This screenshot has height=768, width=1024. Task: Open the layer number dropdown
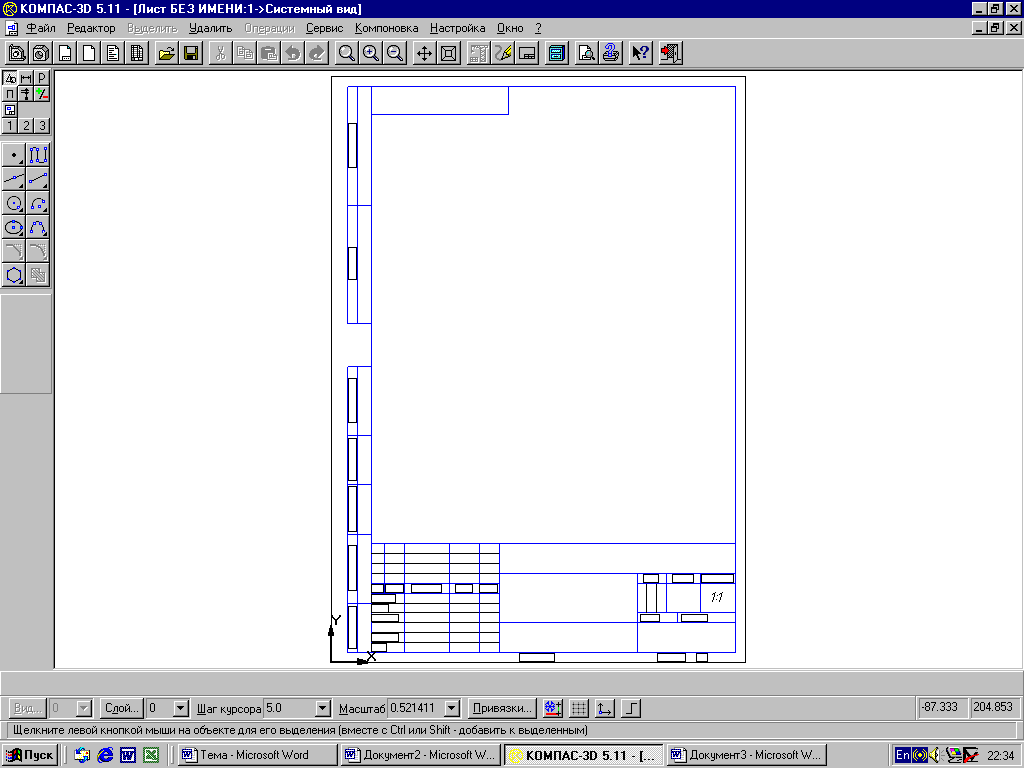tap(181, 708)
